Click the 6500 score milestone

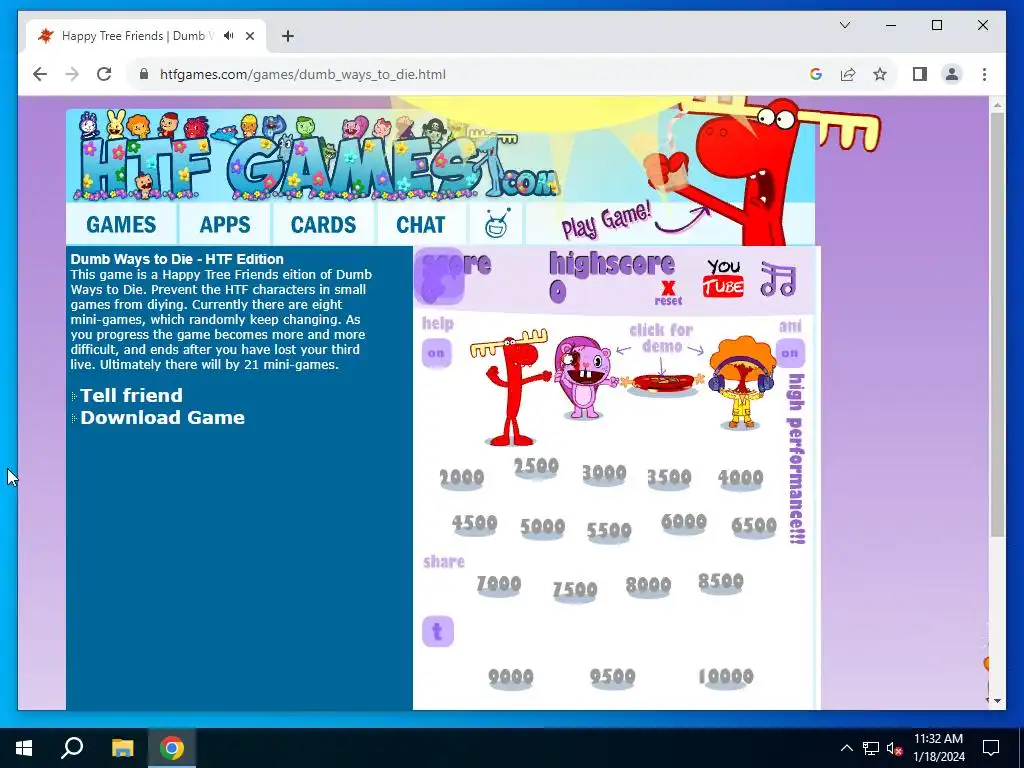(754, 526)
